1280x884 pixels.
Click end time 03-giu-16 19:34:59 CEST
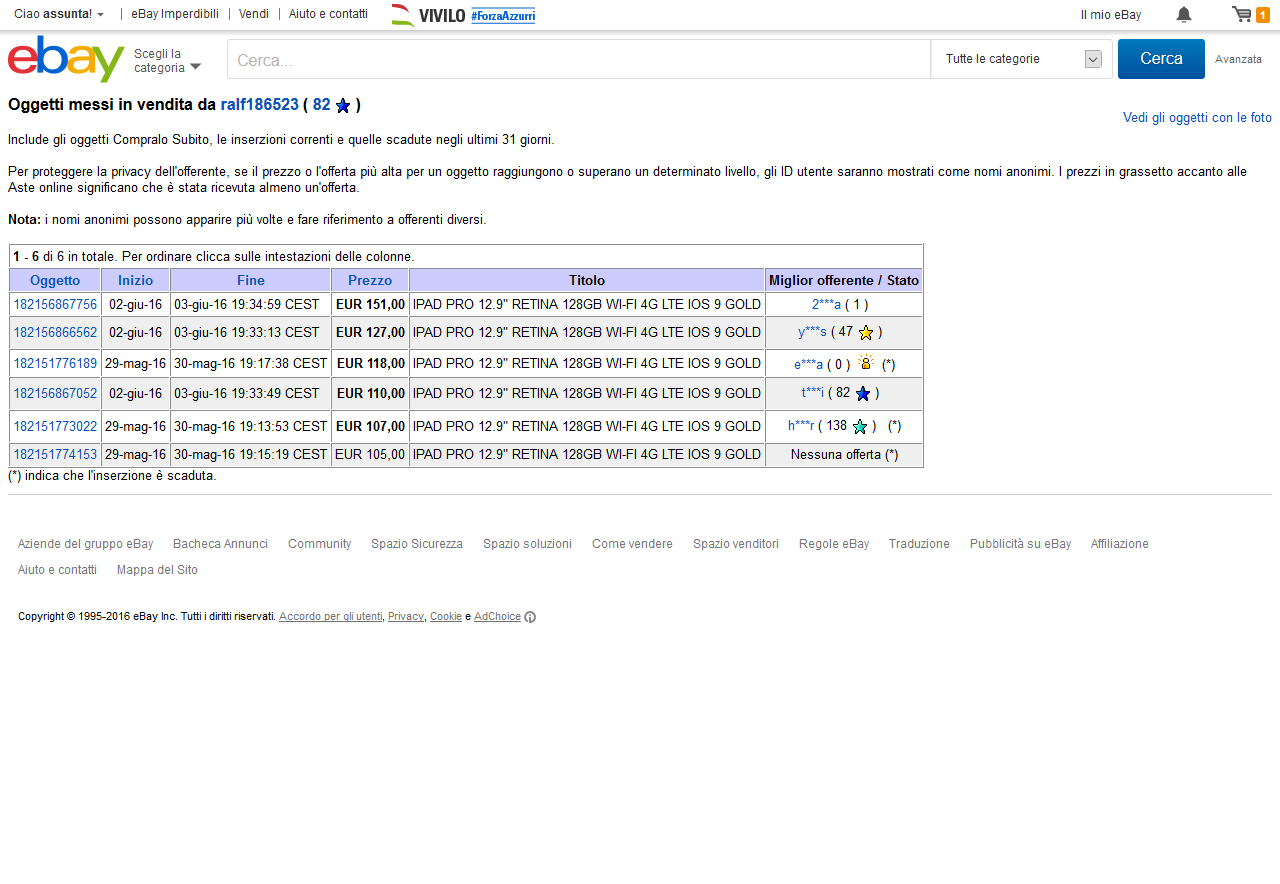tap(247, 304)
